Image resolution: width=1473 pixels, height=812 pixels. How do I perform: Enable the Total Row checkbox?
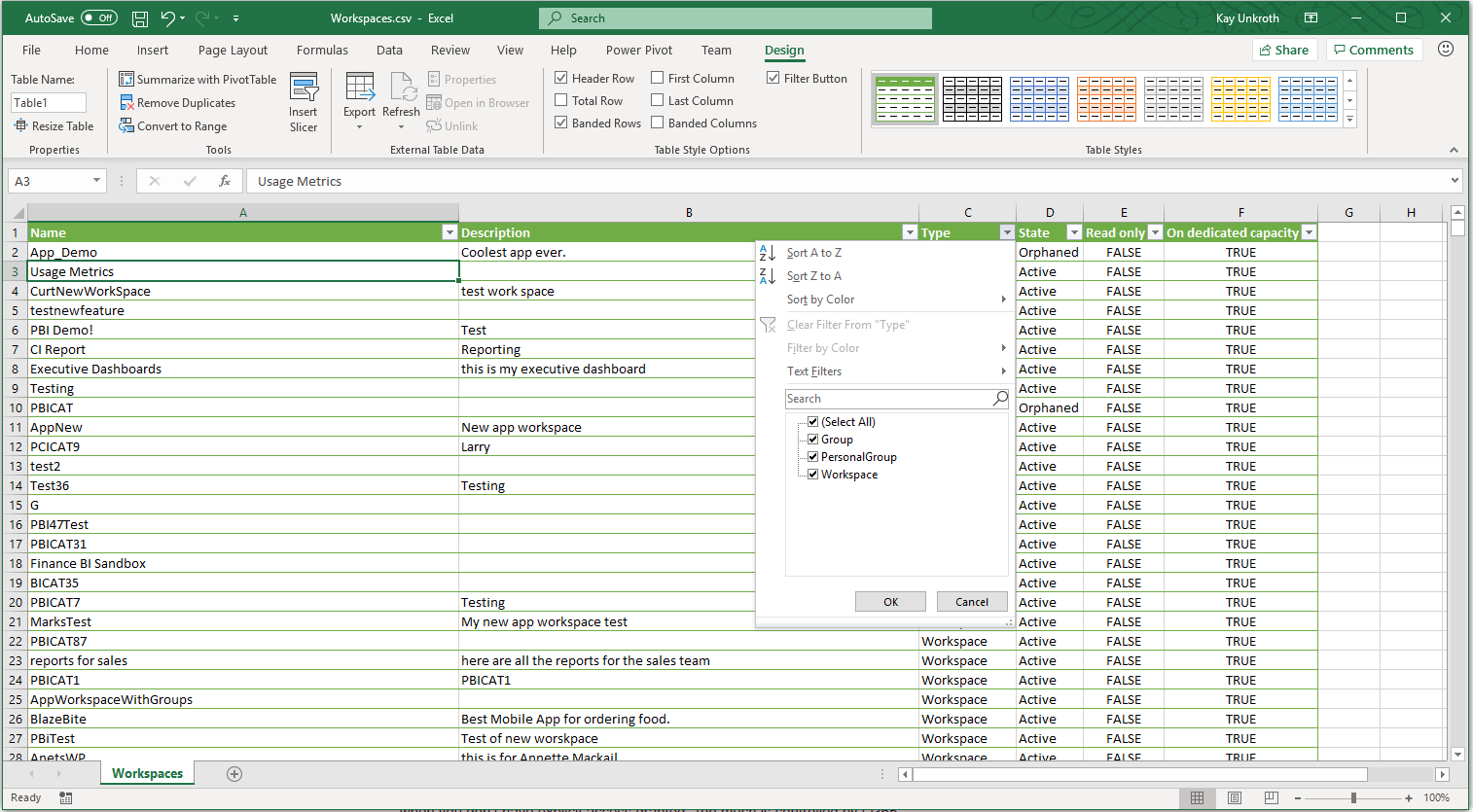pos(560,100)
